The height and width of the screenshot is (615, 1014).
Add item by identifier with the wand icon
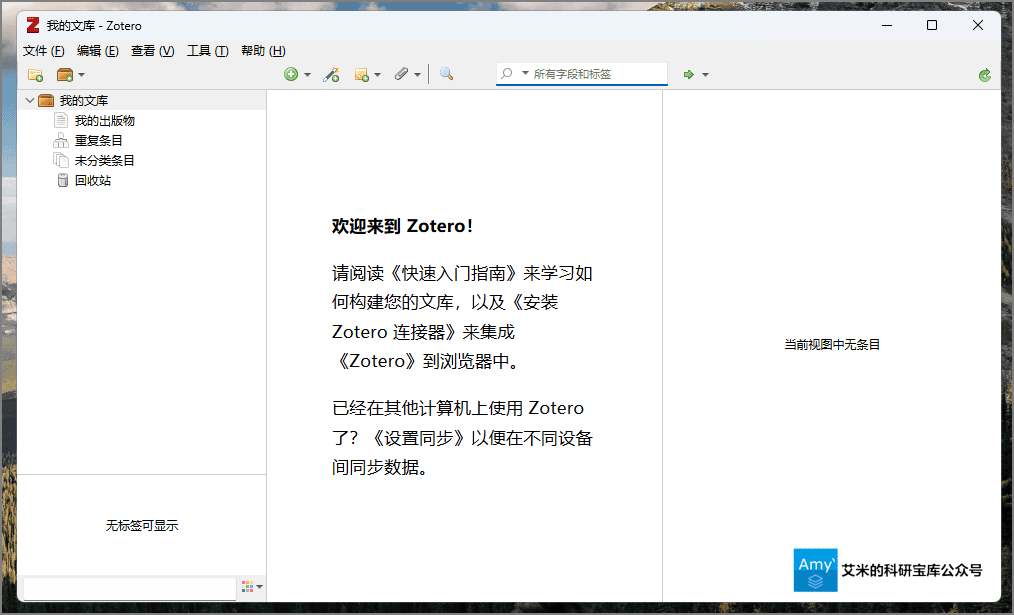331,74
